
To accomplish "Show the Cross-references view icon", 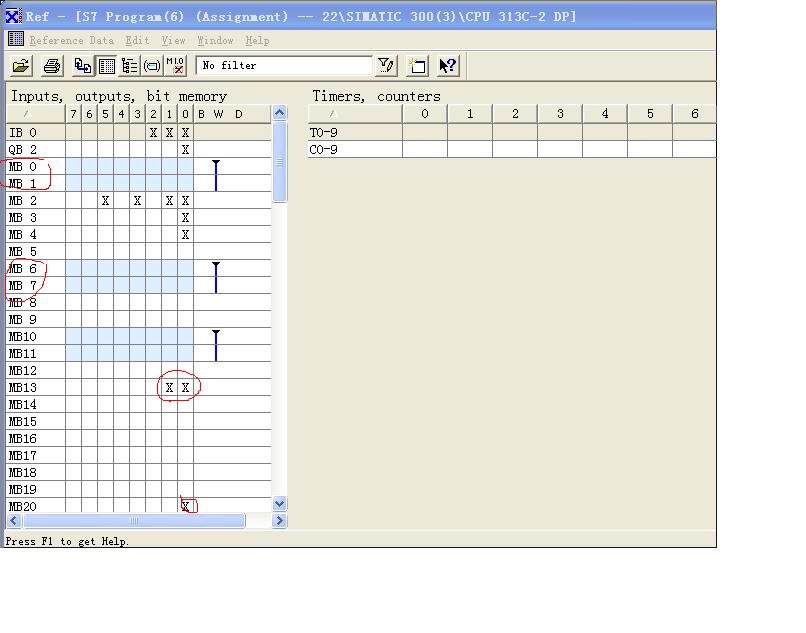I will coord(82,66).
